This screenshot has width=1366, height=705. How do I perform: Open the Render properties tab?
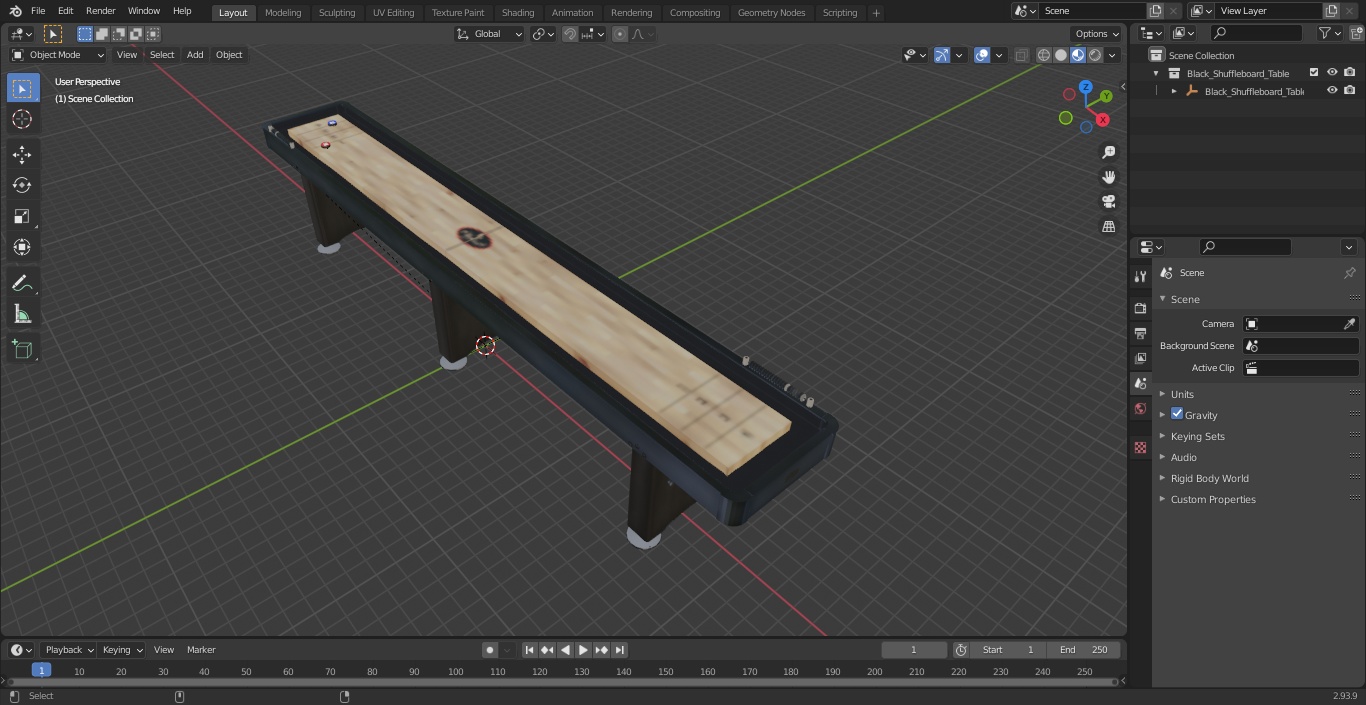click(x=1140, y=308)
